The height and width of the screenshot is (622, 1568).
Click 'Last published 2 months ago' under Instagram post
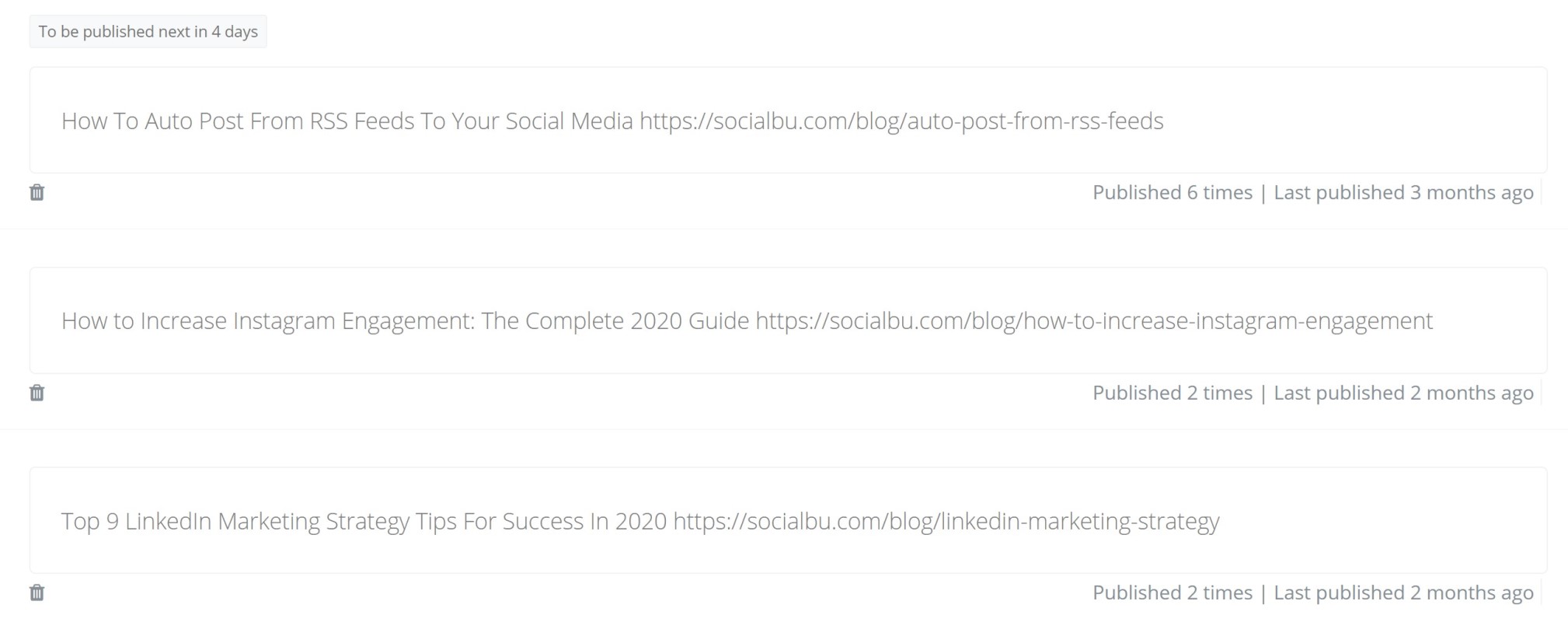1403,393
